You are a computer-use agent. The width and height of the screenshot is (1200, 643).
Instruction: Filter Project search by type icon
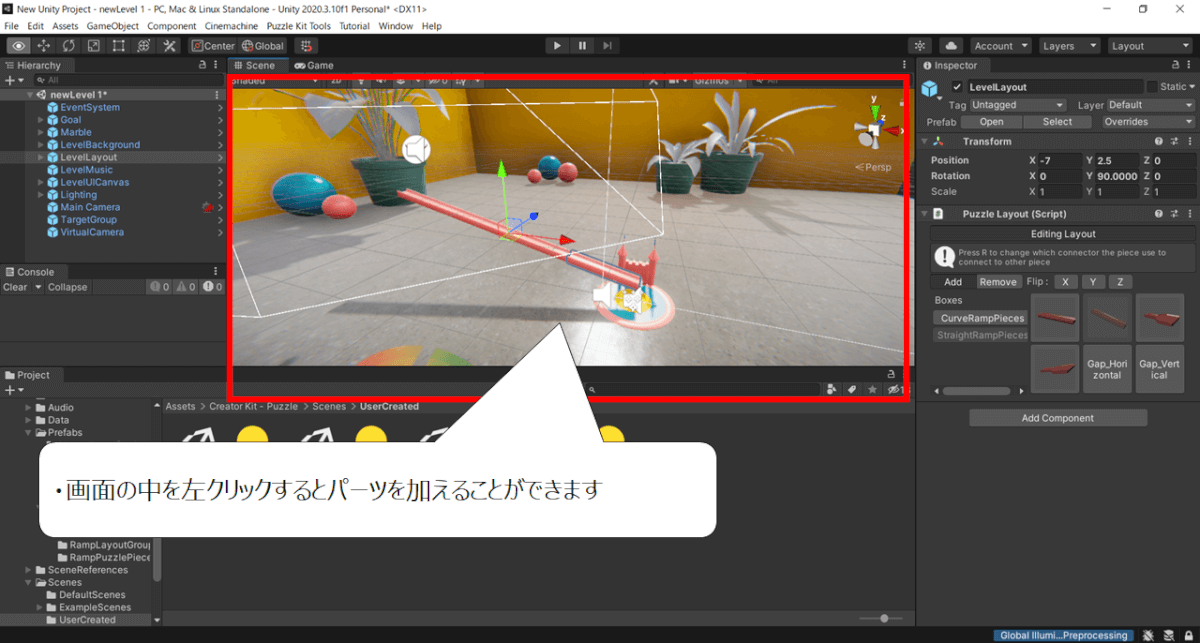point(832,390)
